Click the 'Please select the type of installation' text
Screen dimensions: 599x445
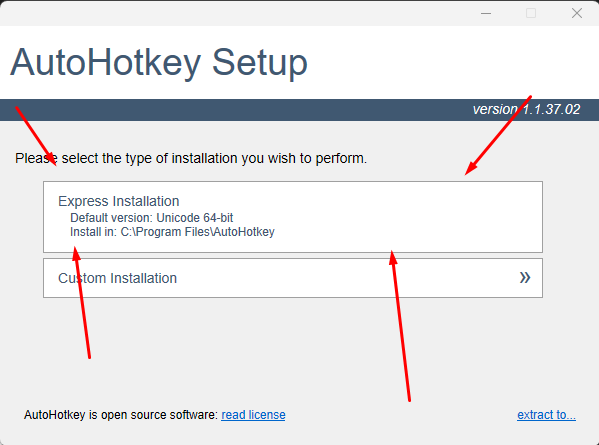[x=191, y=158]
